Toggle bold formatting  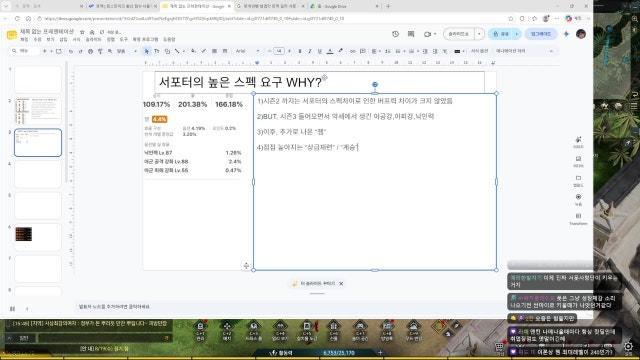tap(300, 51)
